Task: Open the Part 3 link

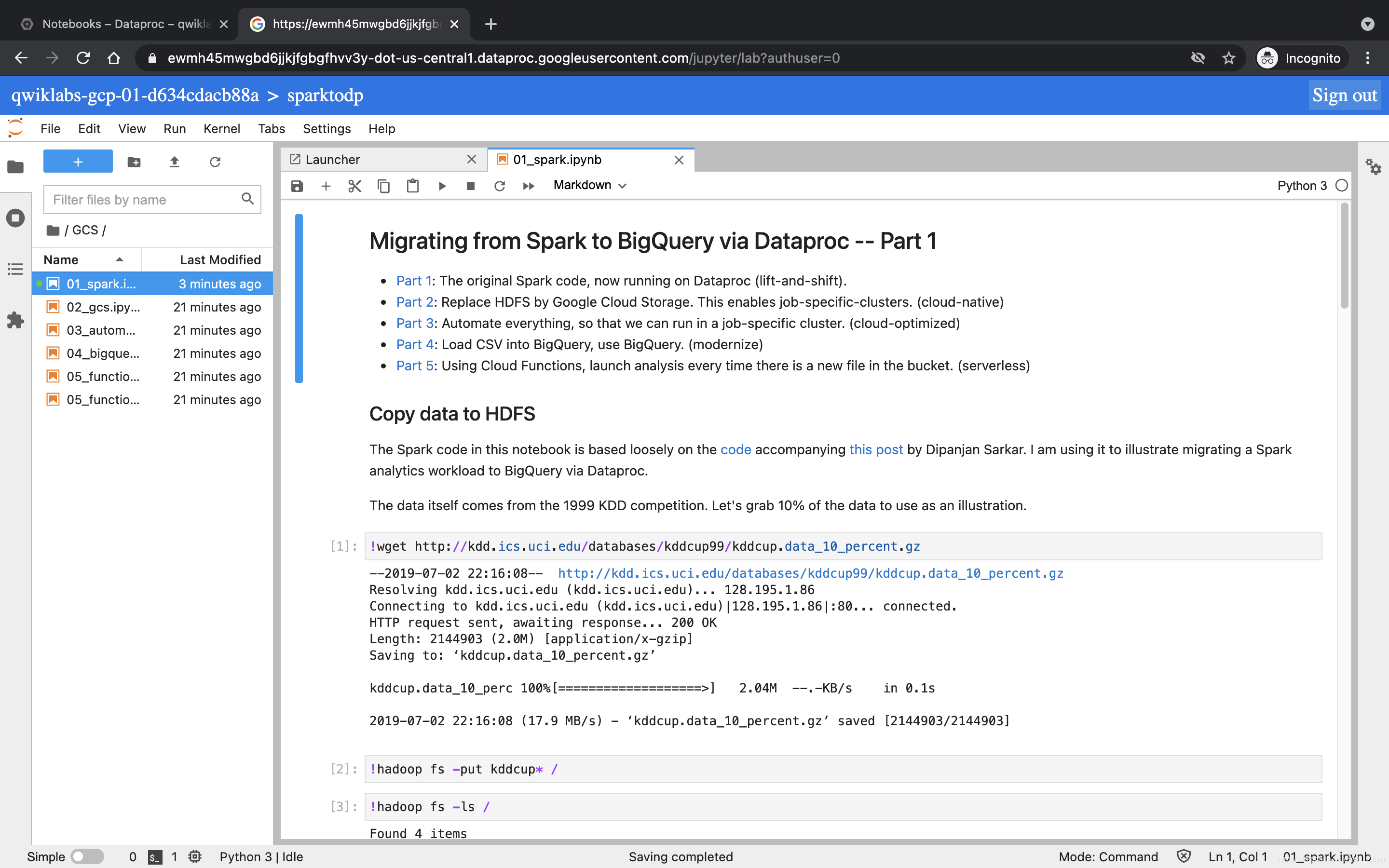Action: [x=414, y=323]
